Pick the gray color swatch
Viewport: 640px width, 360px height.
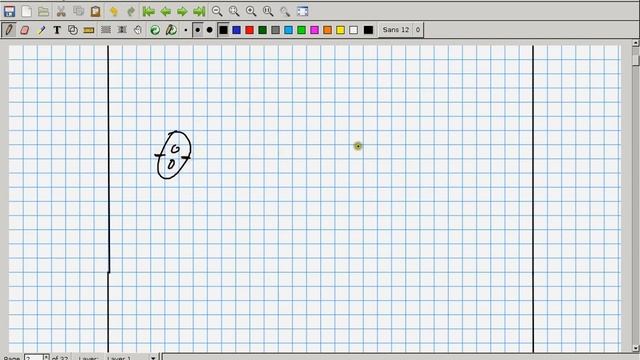pos(276,30)
